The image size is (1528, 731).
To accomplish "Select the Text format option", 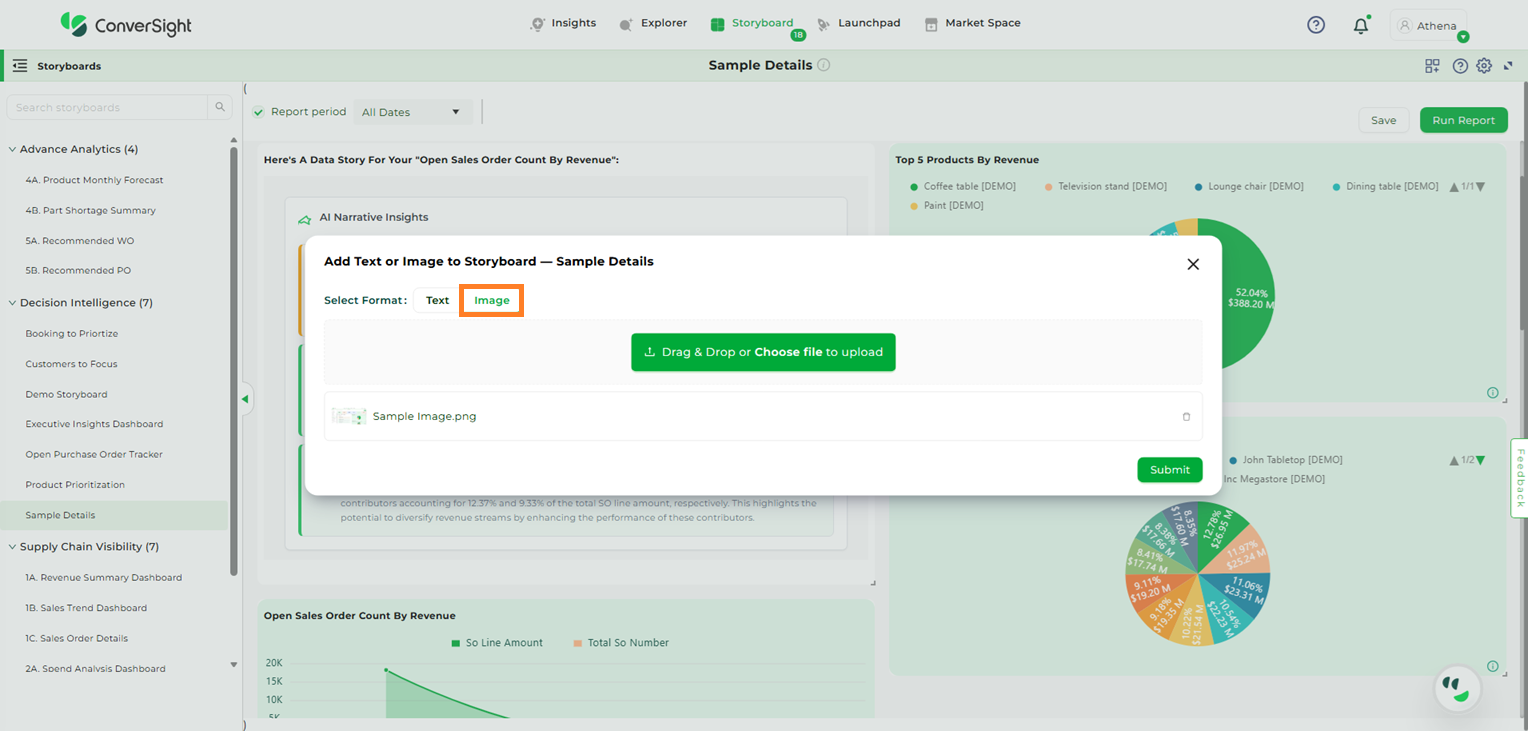I will pos(437,300).
